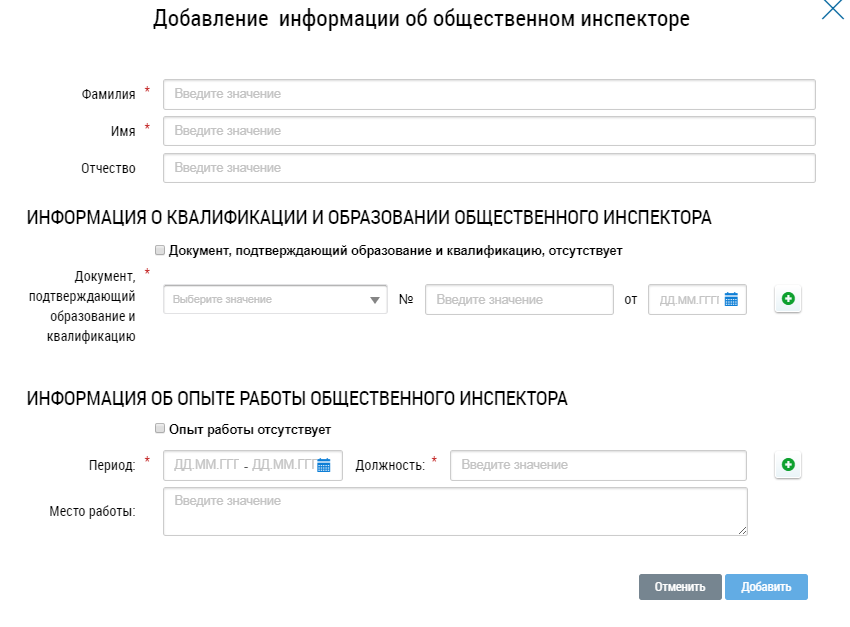Expand the document type 'Выберите значение' dropdown
Viewport: 850px width, 627px height.
265,299
